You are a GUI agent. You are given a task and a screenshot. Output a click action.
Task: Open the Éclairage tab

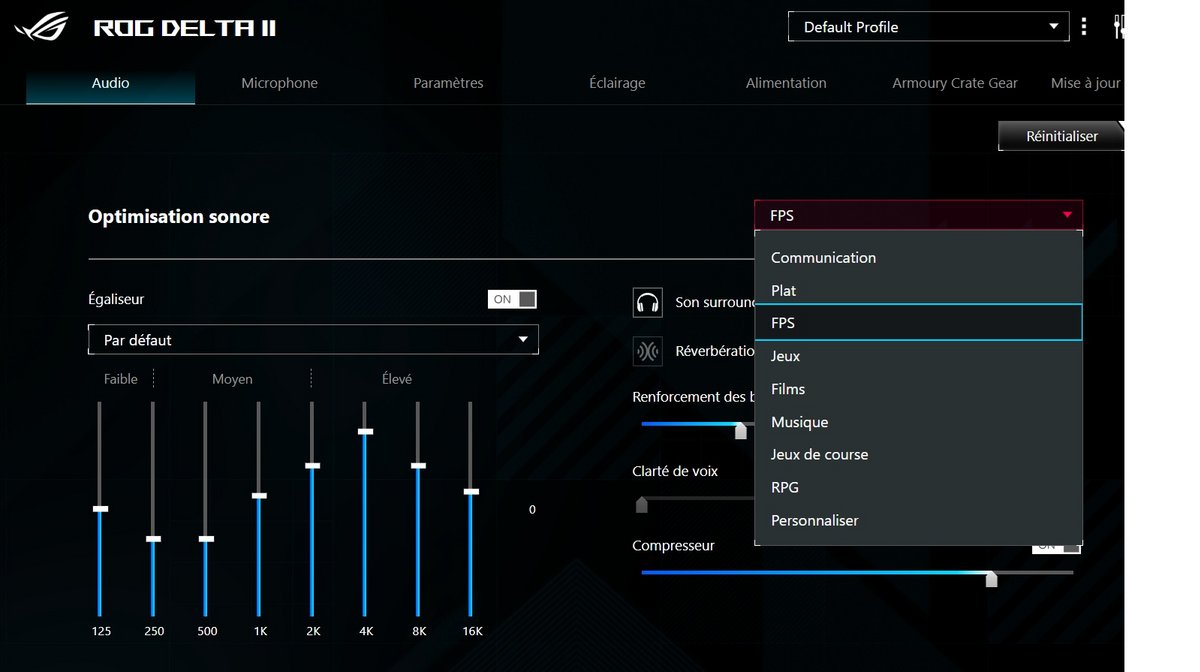(617, 83)
